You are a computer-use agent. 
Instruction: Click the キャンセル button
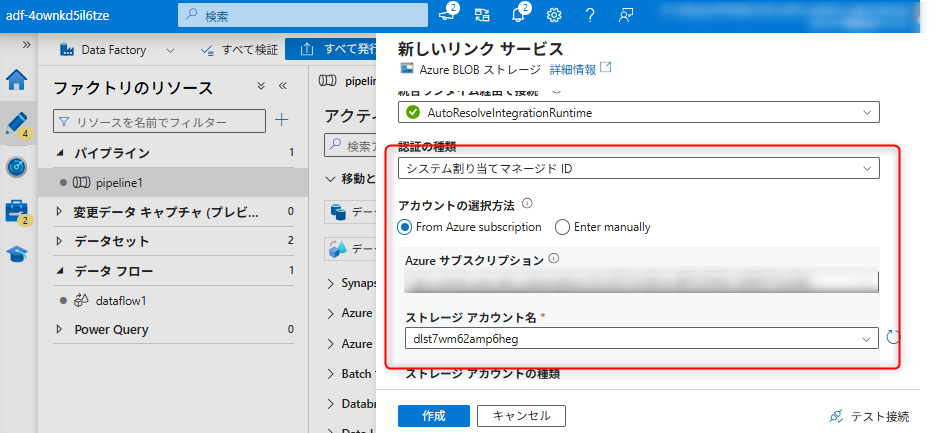521,416
